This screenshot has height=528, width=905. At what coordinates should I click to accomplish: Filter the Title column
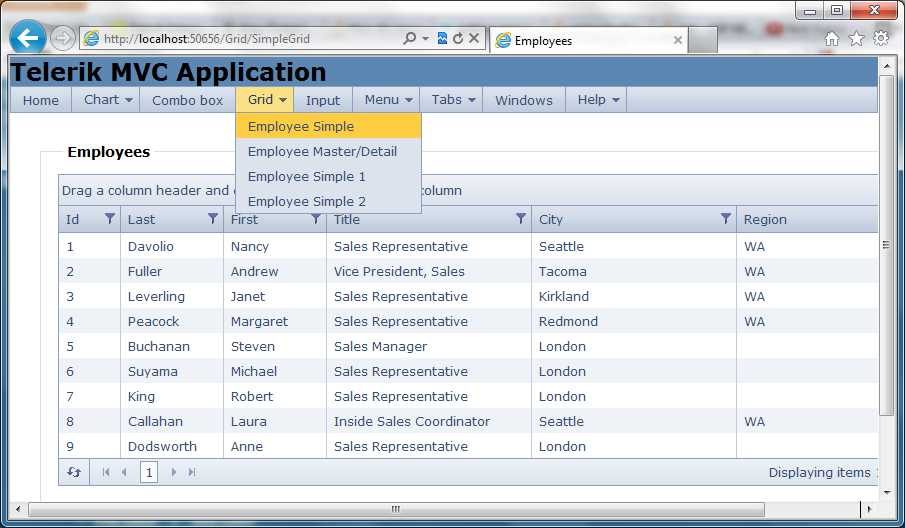(x=521, y=219)
